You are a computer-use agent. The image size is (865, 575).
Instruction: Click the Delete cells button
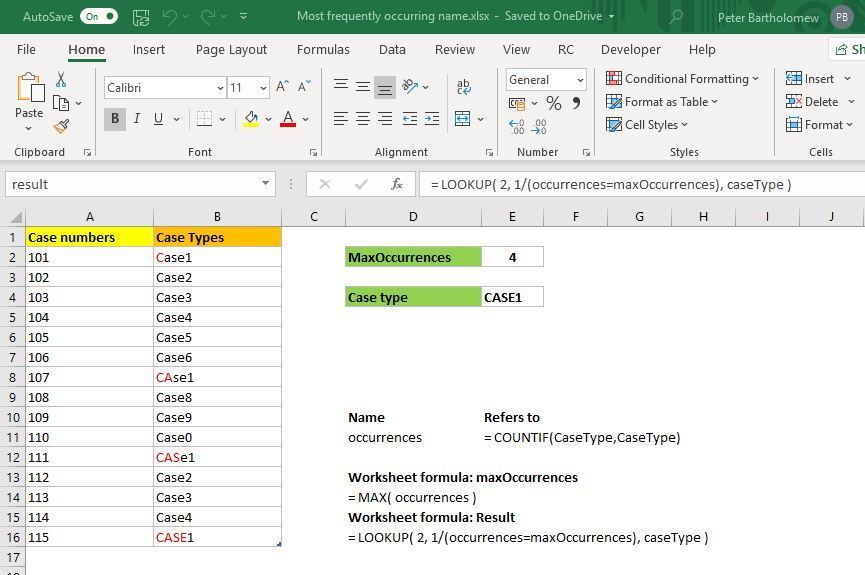tap(812, 102)
